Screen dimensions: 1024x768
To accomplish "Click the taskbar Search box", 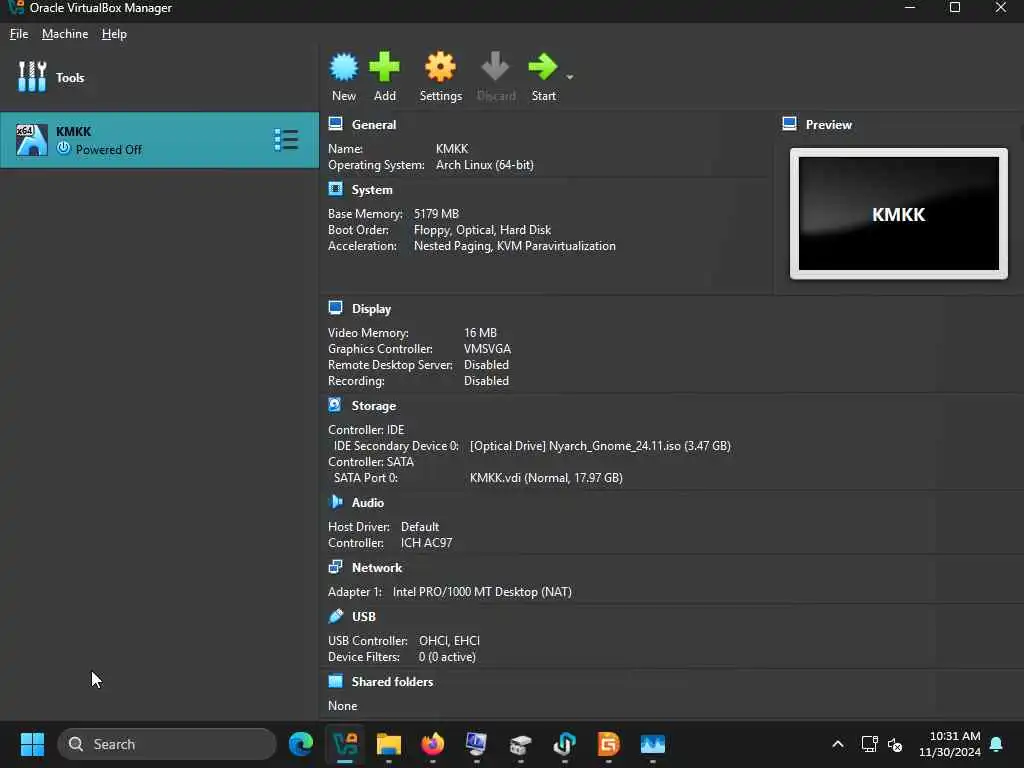I will point(167,744).
